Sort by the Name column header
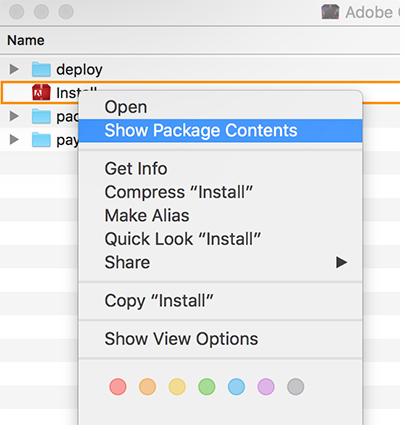The width and height of the screenshot is (405, 431). tap(26, 40)
